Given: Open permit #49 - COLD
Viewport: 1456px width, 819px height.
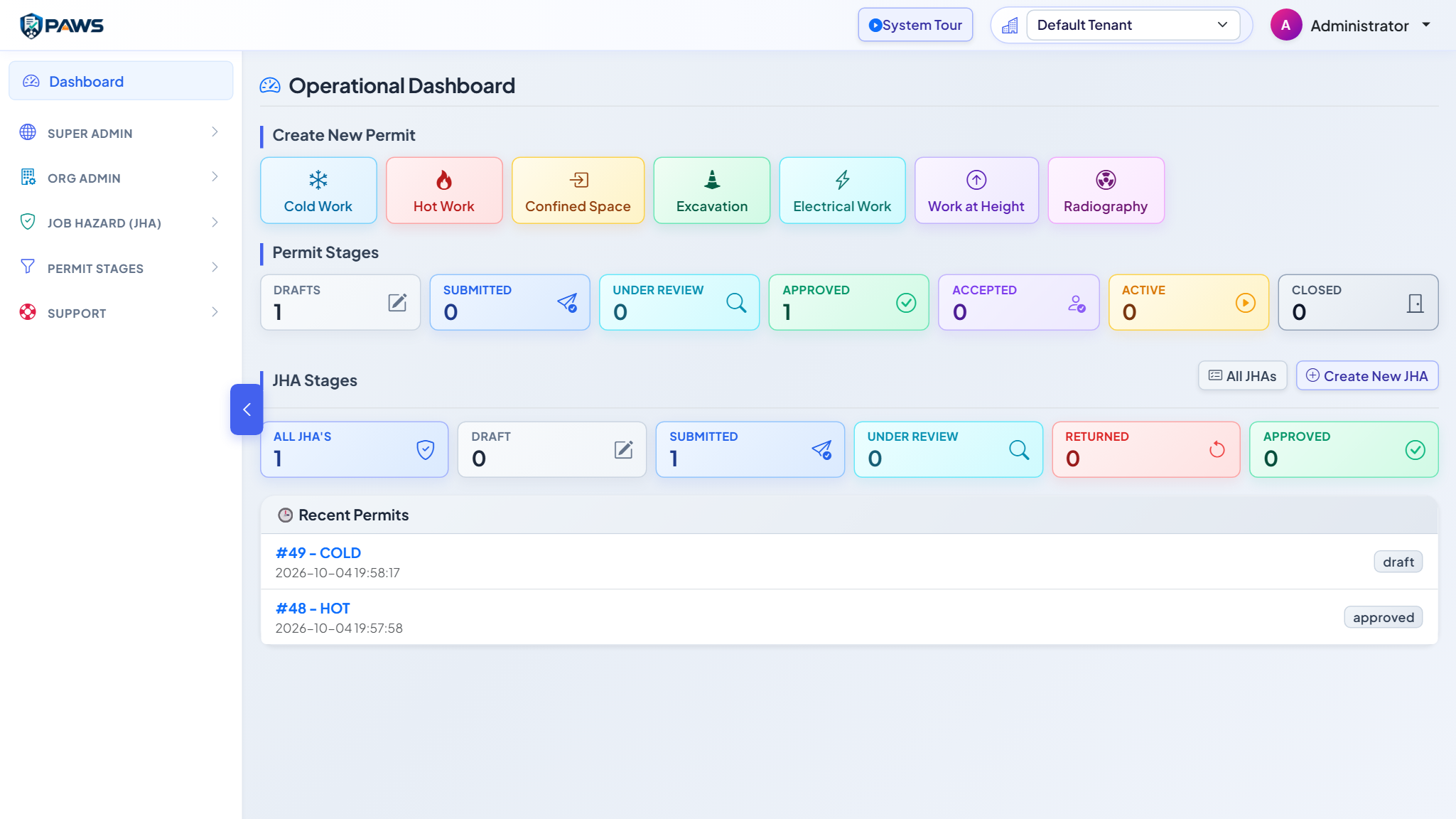Looking at the screenshot, I should [x=318, y=552].
